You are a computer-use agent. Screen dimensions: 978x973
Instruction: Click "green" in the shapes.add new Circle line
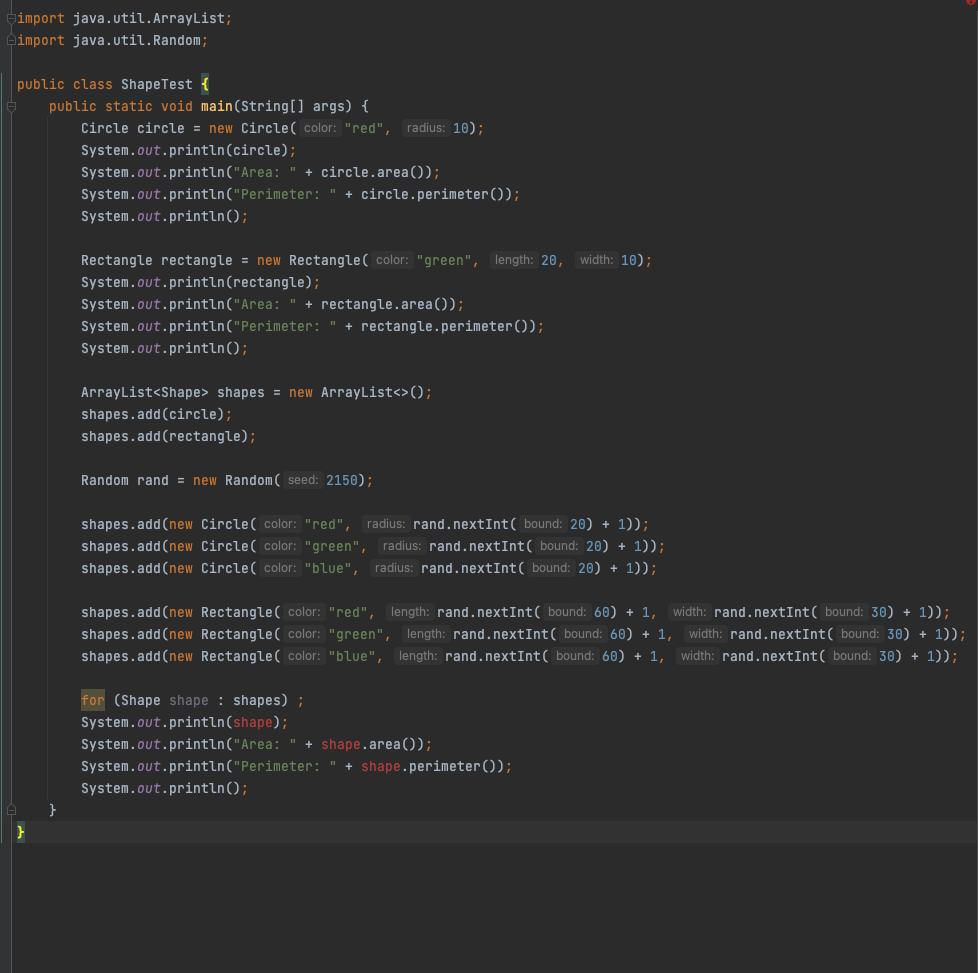point(331,546)
